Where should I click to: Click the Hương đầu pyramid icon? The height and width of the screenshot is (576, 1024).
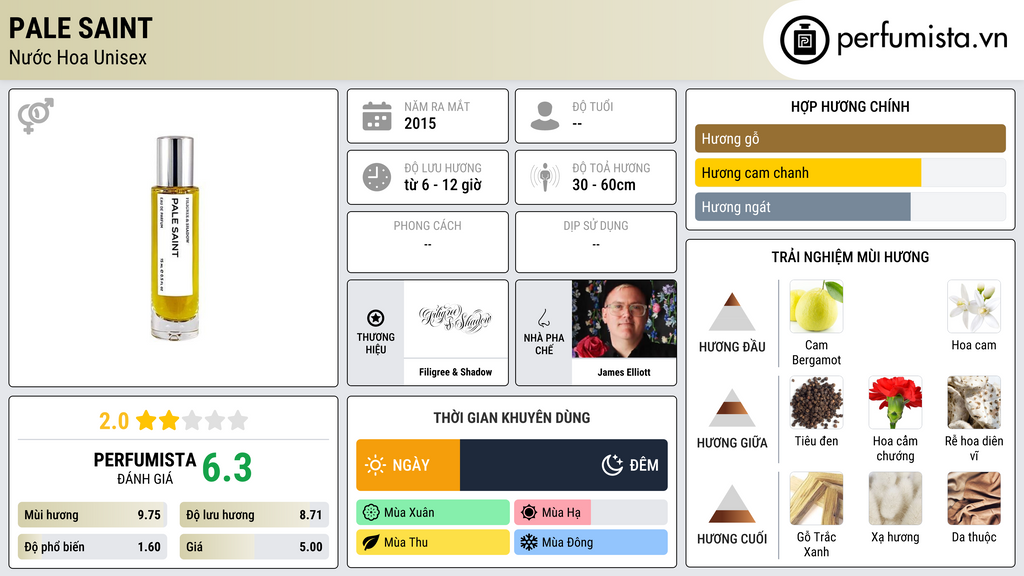pyautogui.click(x=732, y=312)
